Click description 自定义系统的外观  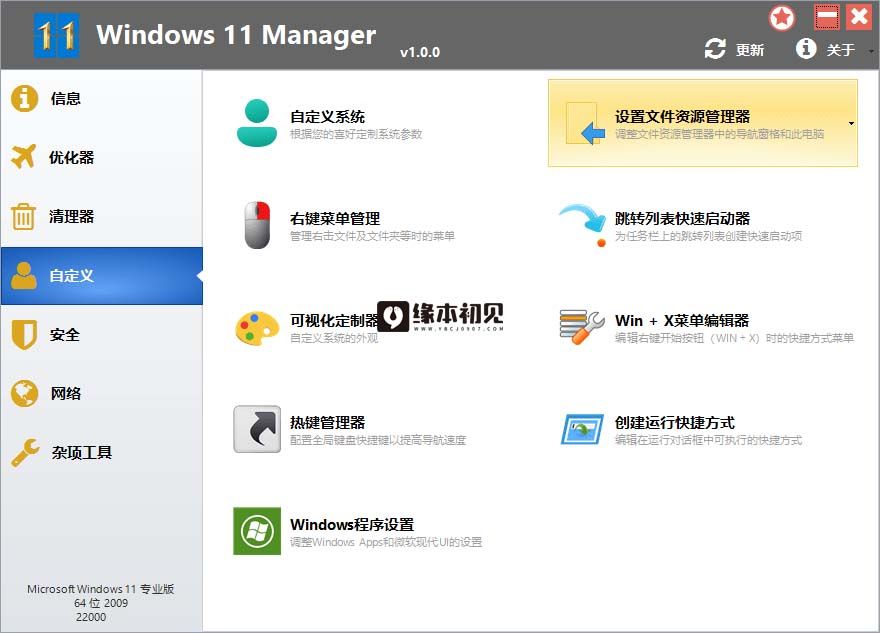334,338
